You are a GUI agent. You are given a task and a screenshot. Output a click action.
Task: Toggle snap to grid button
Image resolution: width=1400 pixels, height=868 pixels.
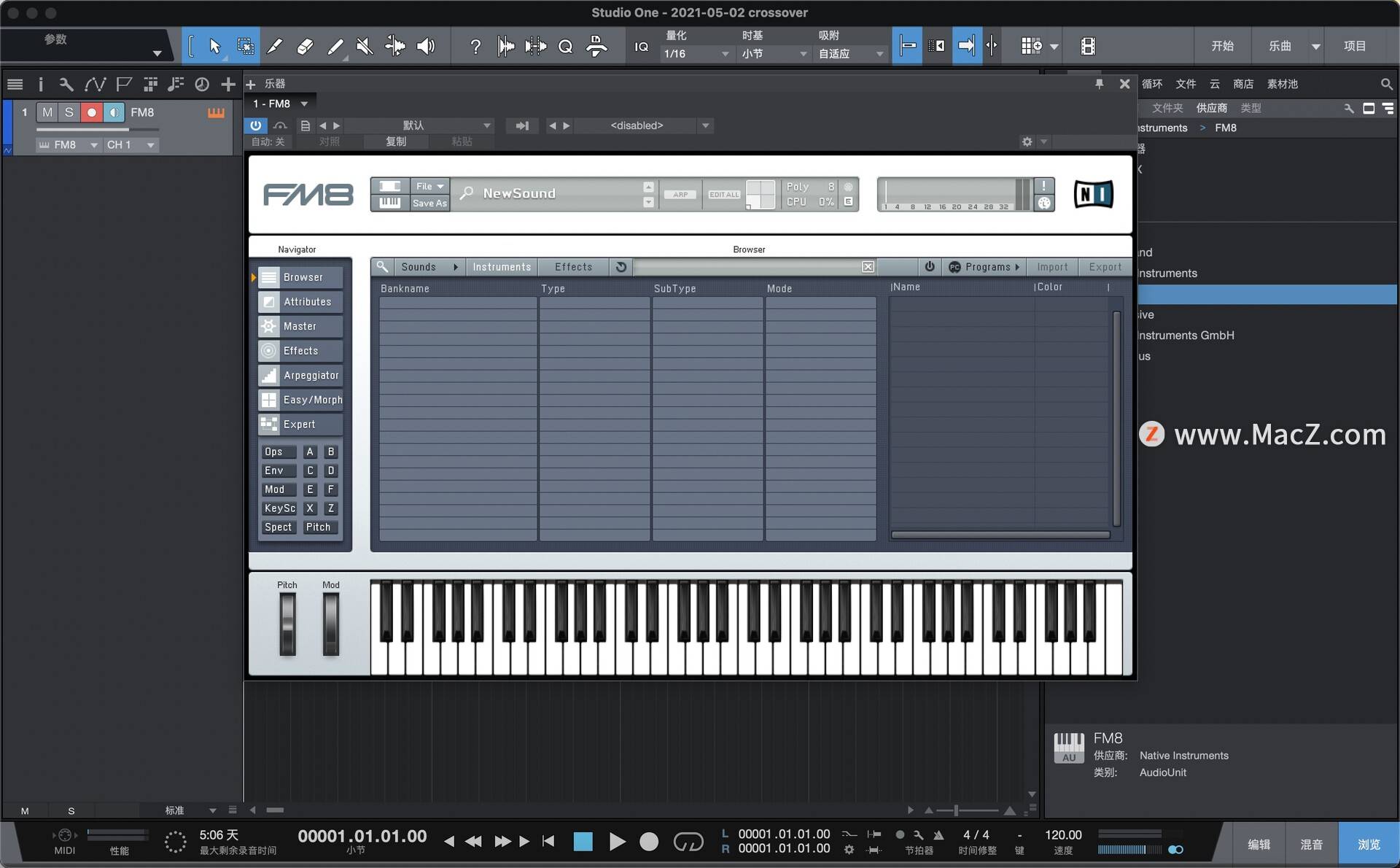(908, 46)
